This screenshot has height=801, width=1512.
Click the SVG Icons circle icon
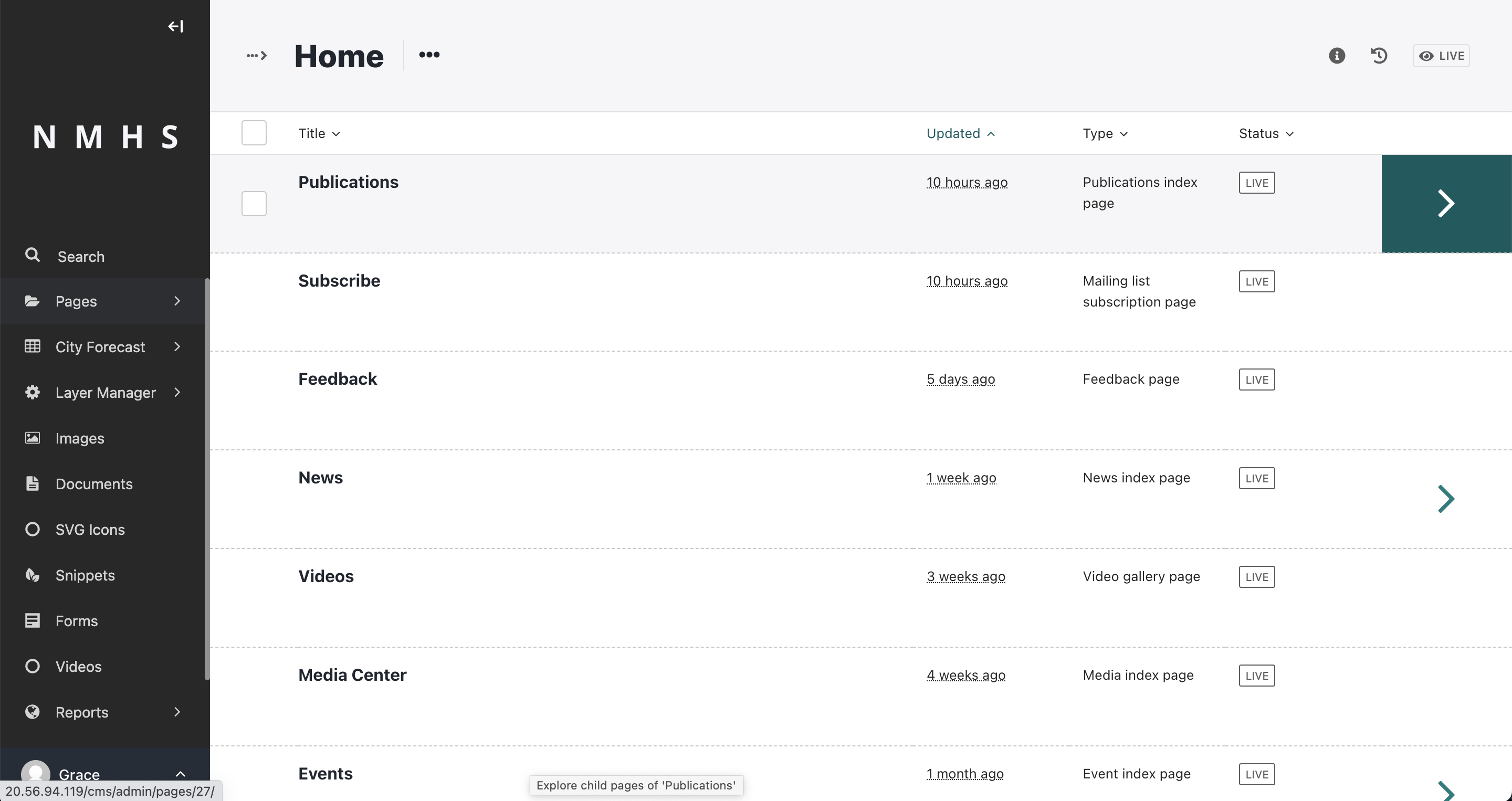[32, 529]
